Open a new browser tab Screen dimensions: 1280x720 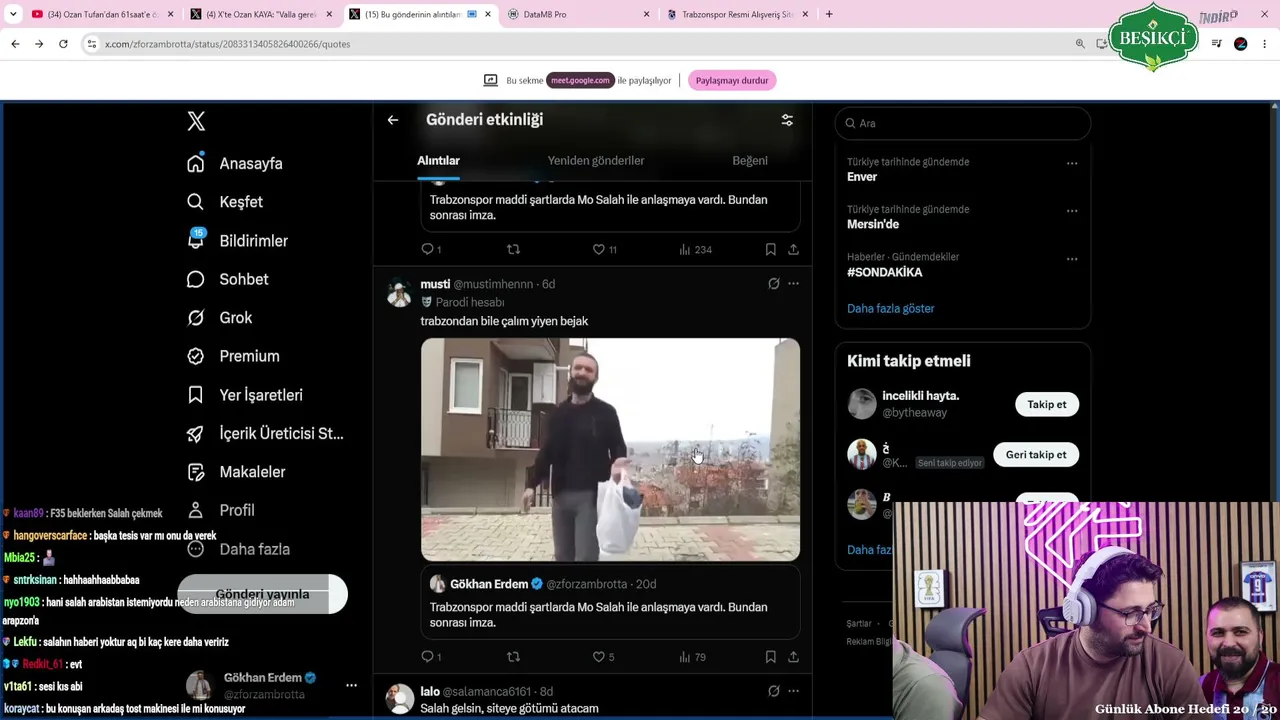(829, 14)
